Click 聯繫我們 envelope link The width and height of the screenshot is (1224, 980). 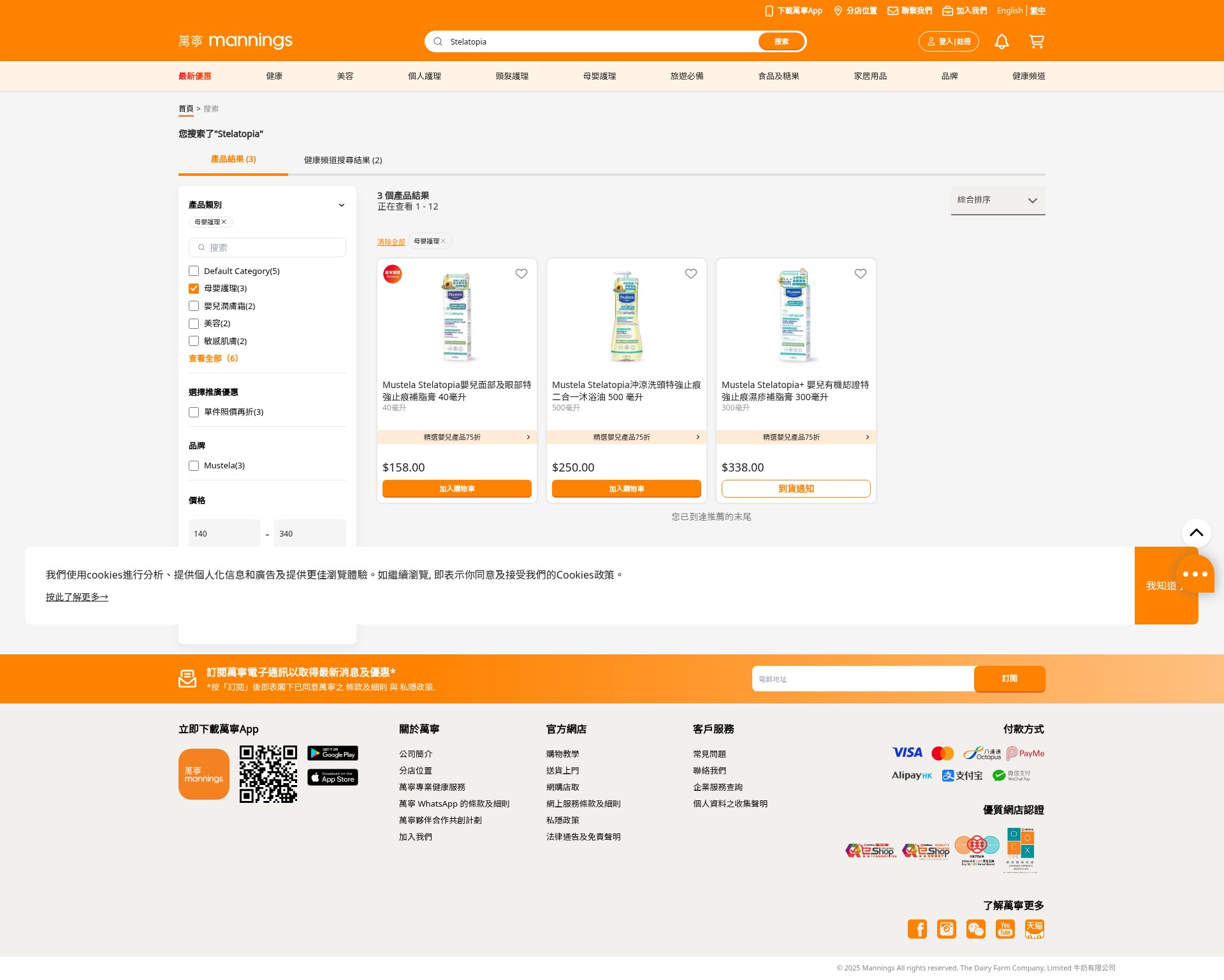tap(910, 11)
